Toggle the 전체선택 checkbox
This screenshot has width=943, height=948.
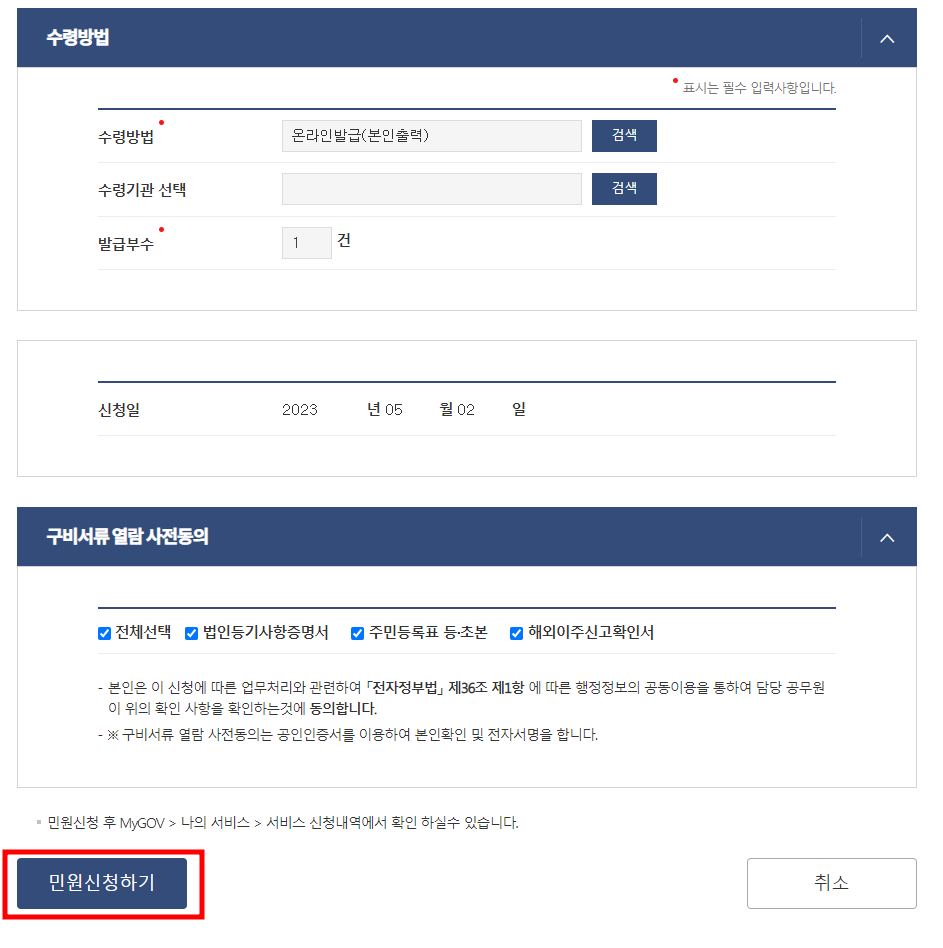[x=105, y=633]
